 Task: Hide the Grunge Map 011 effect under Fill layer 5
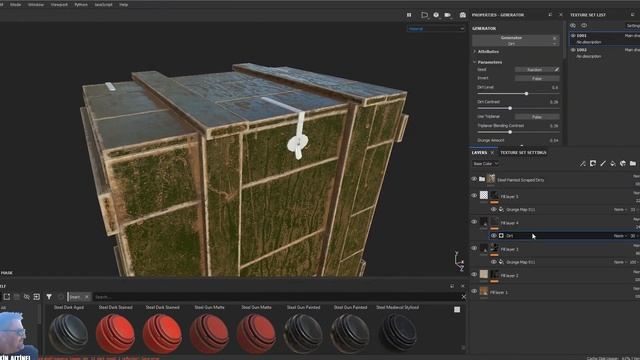point(493,209)
